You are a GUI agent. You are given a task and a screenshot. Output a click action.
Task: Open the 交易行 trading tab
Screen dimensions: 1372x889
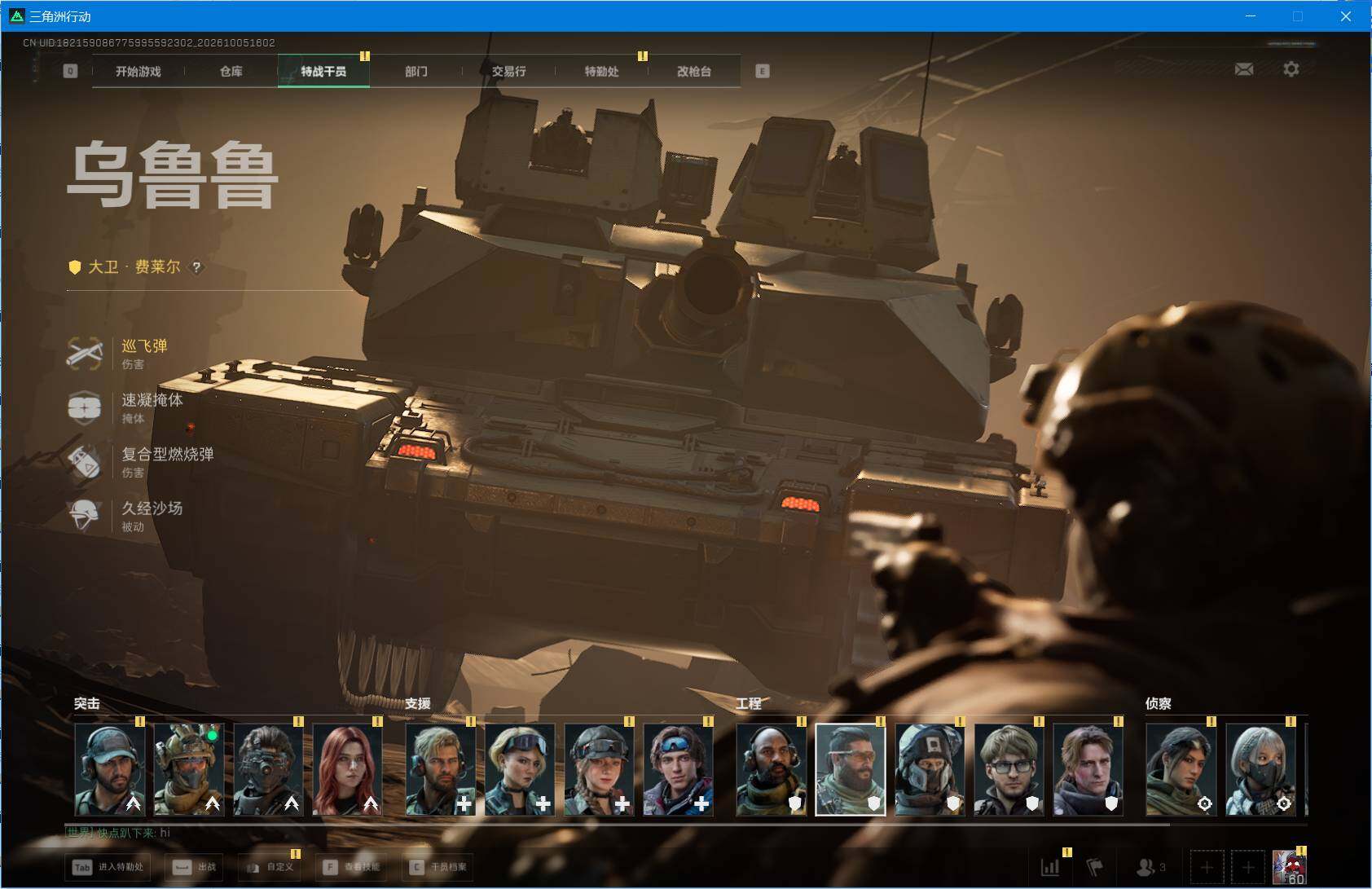click(x=509, y=72)
